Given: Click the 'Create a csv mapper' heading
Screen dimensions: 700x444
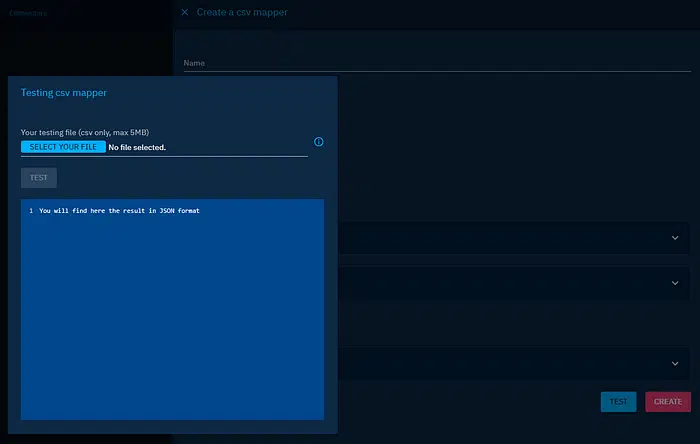Looking at the screenshot, I should pos(241,12).
